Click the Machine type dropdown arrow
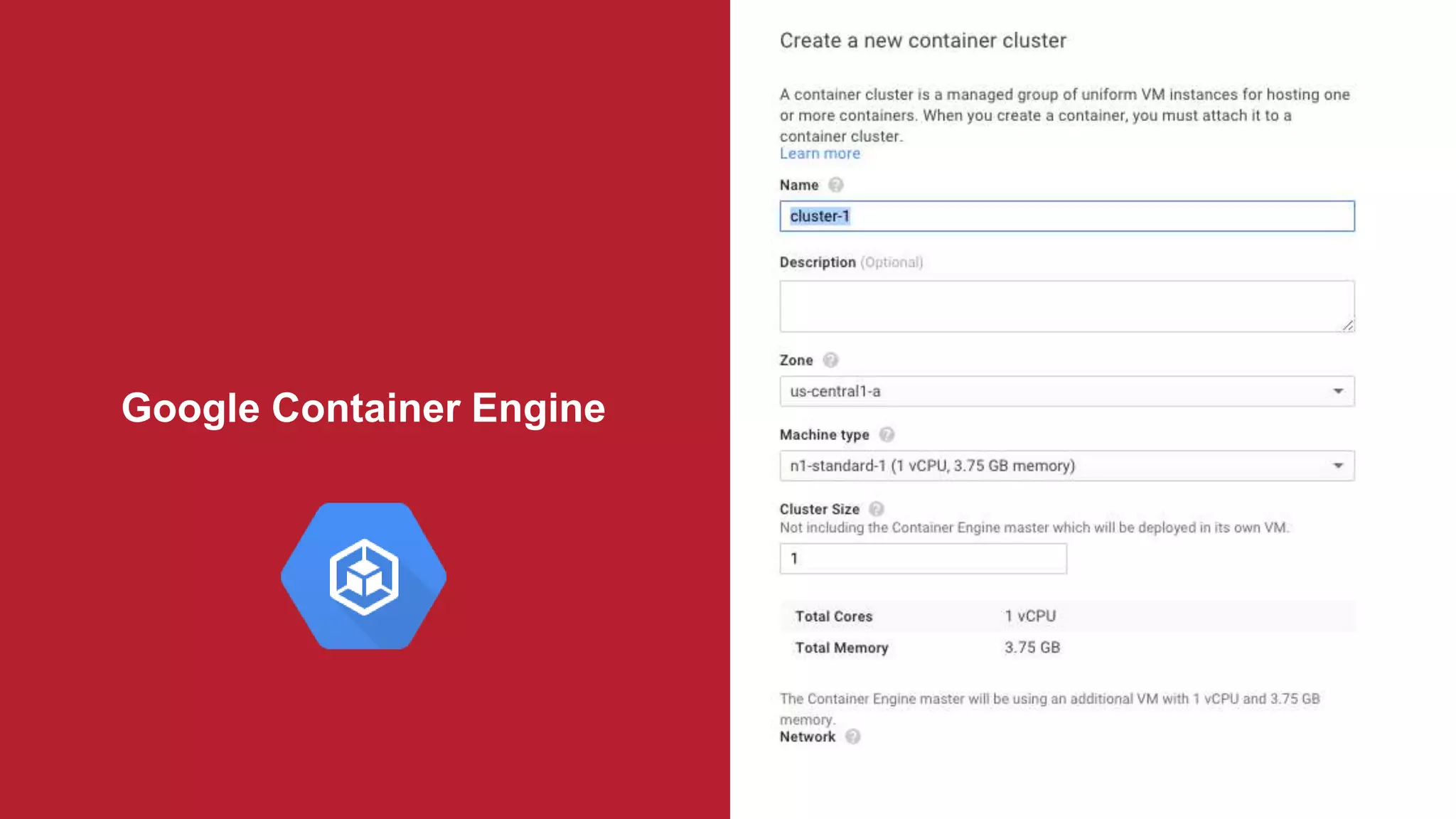 click(x=1338, y=466)
